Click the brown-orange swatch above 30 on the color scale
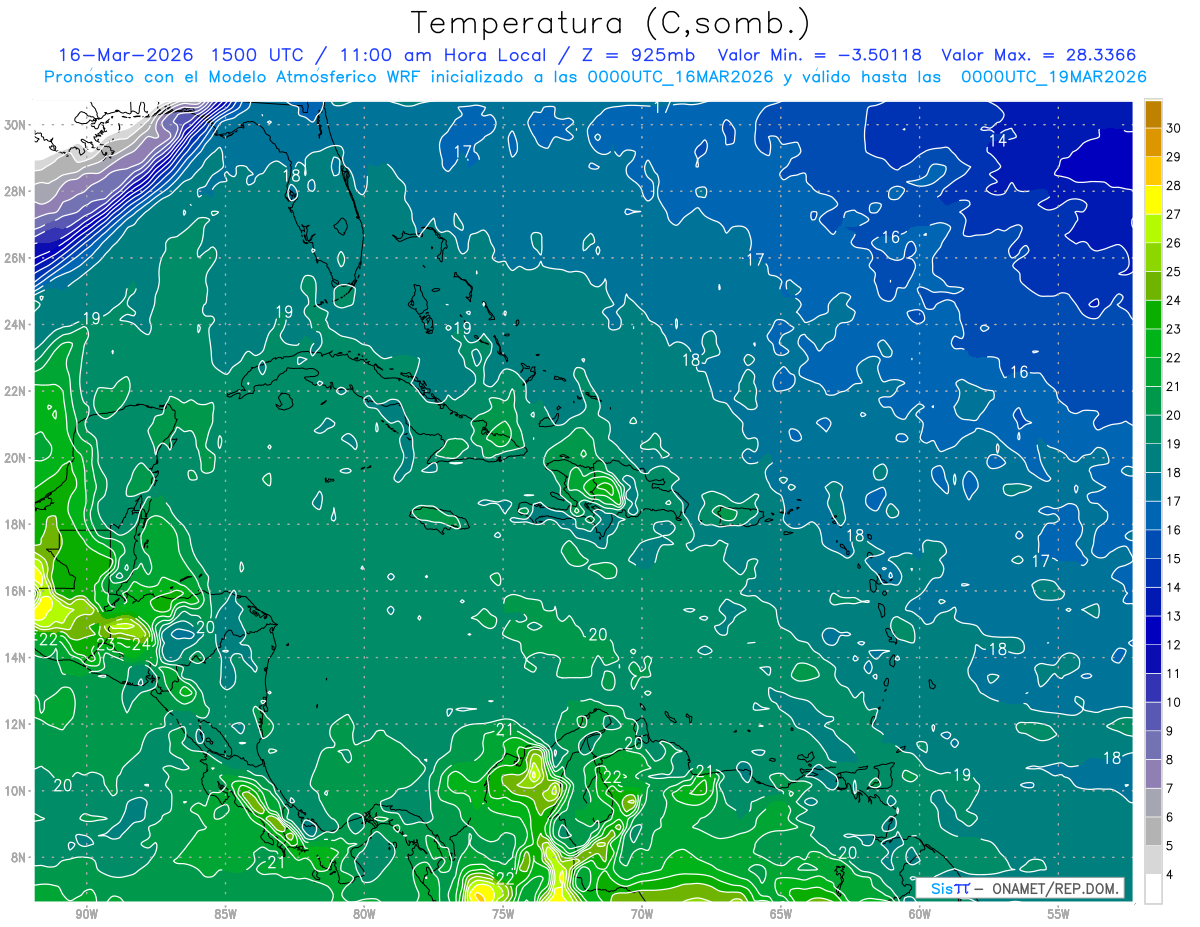 (1154, 113)
